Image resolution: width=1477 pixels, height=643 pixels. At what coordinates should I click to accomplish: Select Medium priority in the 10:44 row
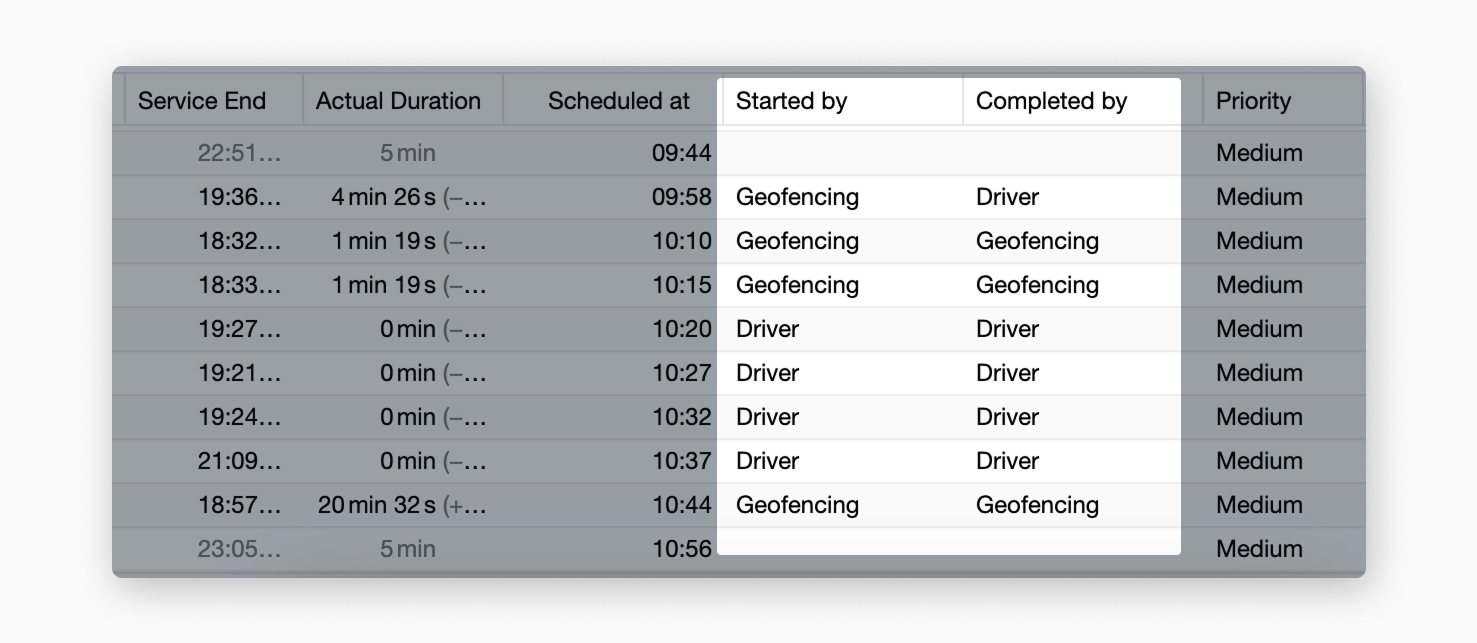tap(1259, 505)
